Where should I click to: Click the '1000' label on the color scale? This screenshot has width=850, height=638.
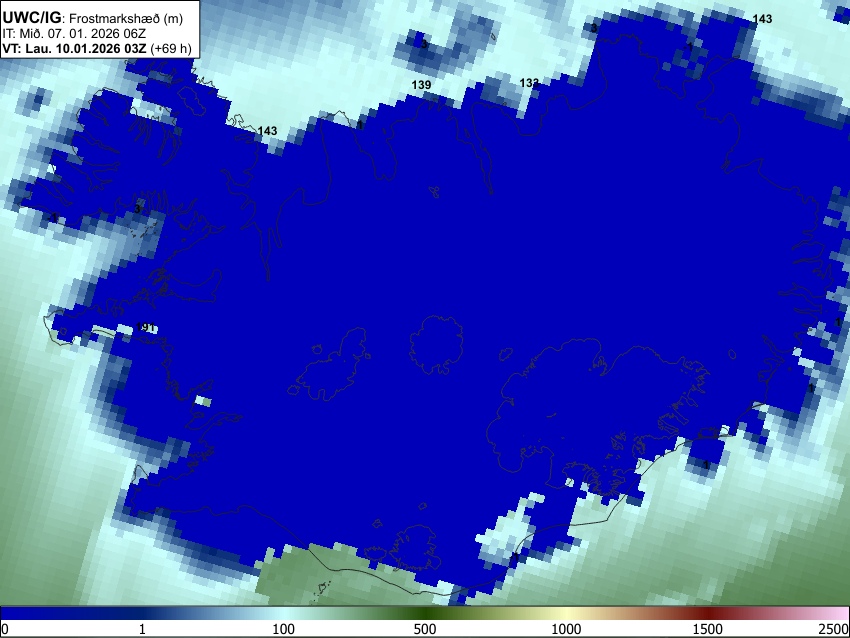point(566,629)
